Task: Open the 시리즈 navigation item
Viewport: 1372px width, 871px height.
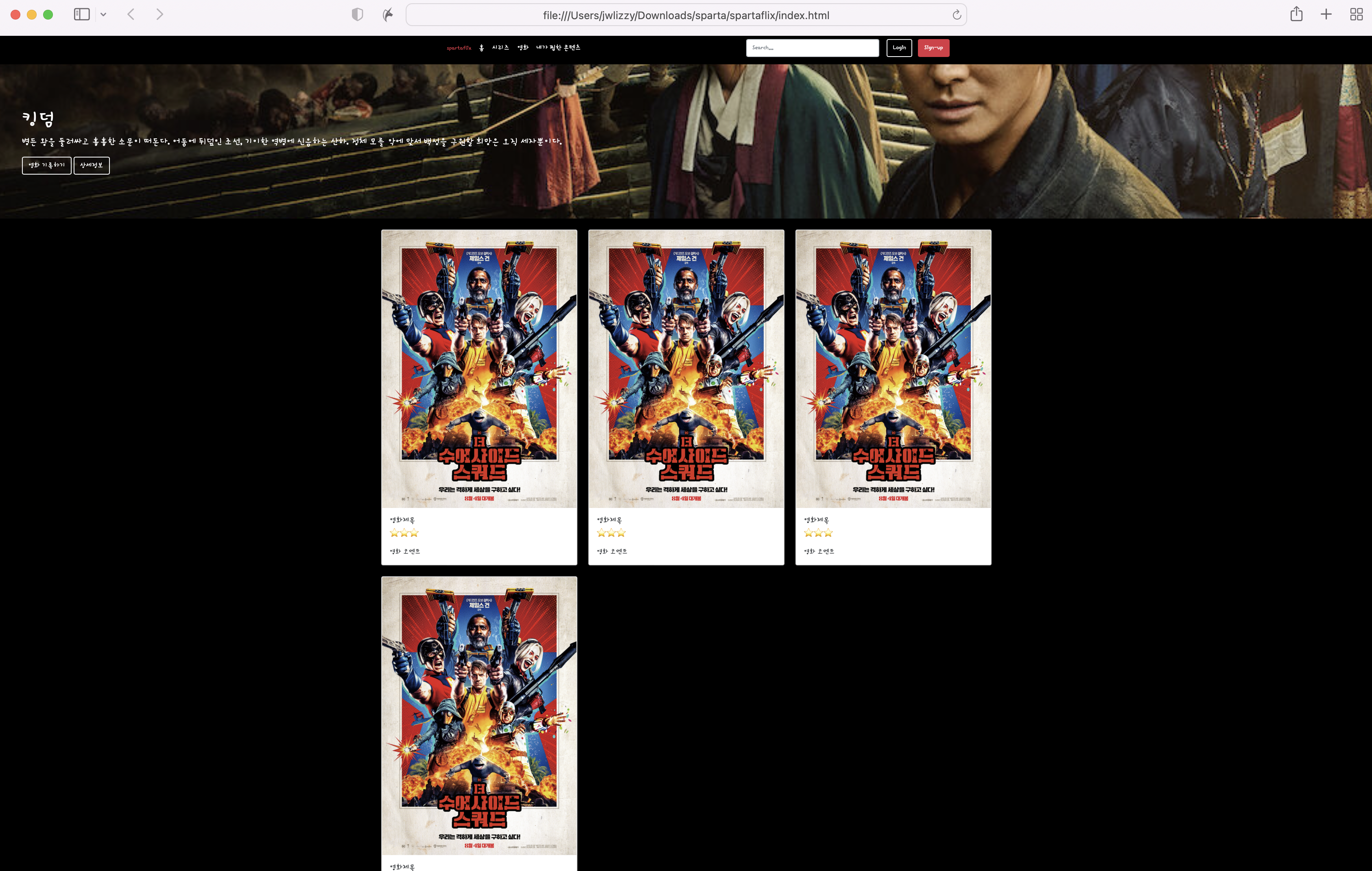Action: pyautogui.click(x=500, y=48)
